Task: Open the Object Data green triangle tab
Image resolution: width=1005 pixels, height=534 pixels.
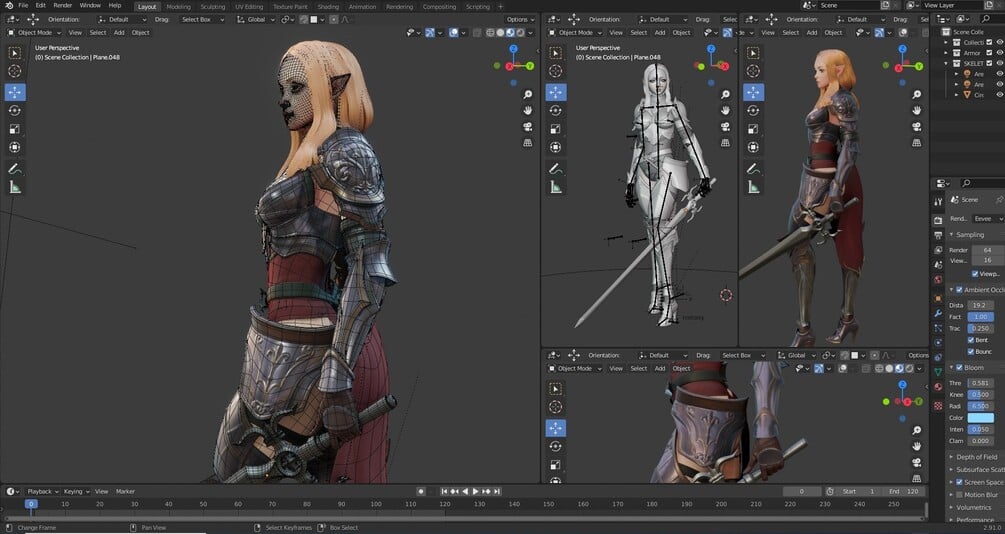Action: coord(938,372)
